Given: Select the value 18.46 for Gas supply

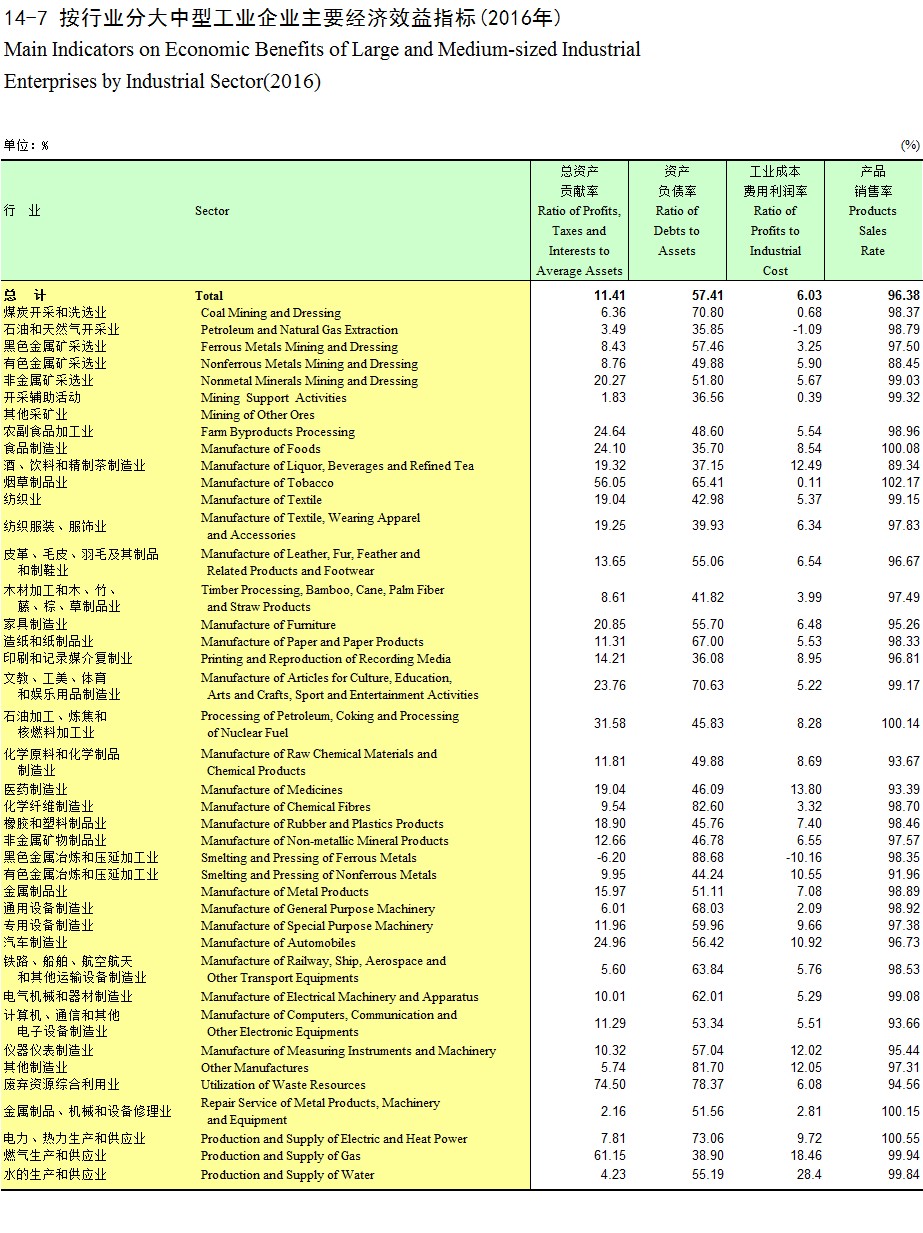Looking at the screenshot, I should (806, 1156).
